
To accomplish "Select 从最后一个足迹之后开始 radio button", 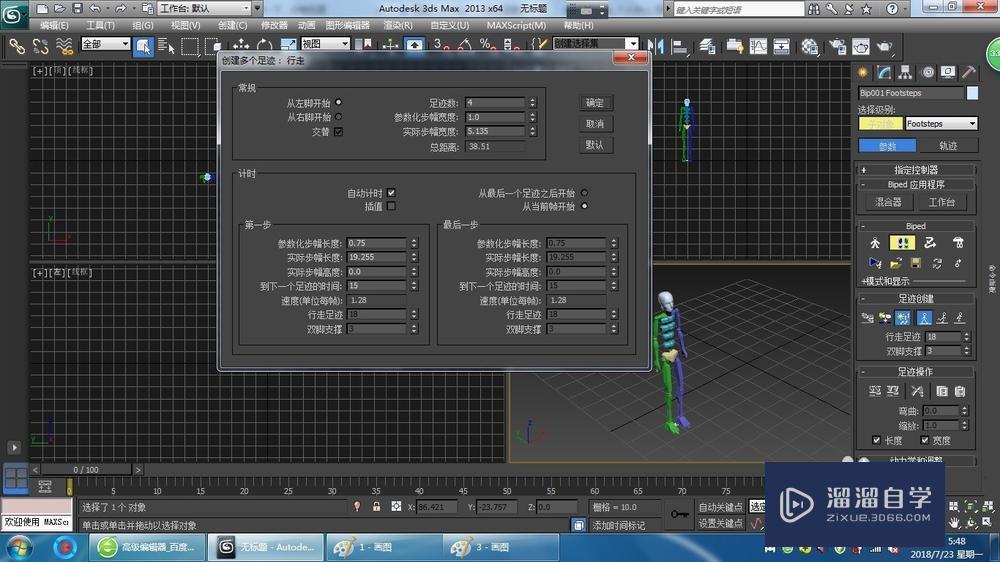I will click(584, 193).
